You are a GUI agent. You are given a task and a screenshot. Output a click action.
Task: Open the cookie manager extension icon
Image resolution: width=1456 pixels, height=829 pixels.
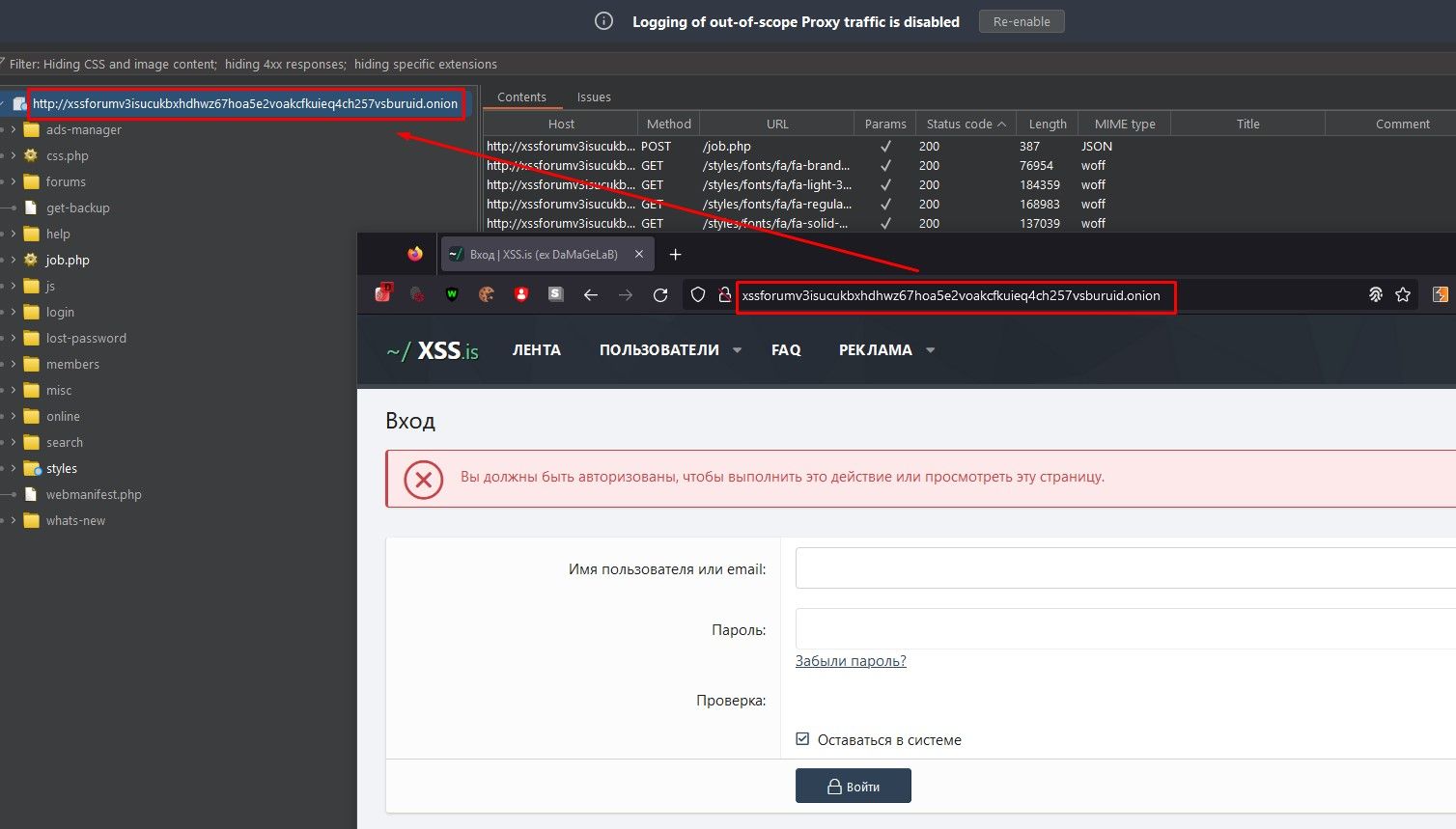[x=486, y=294]
